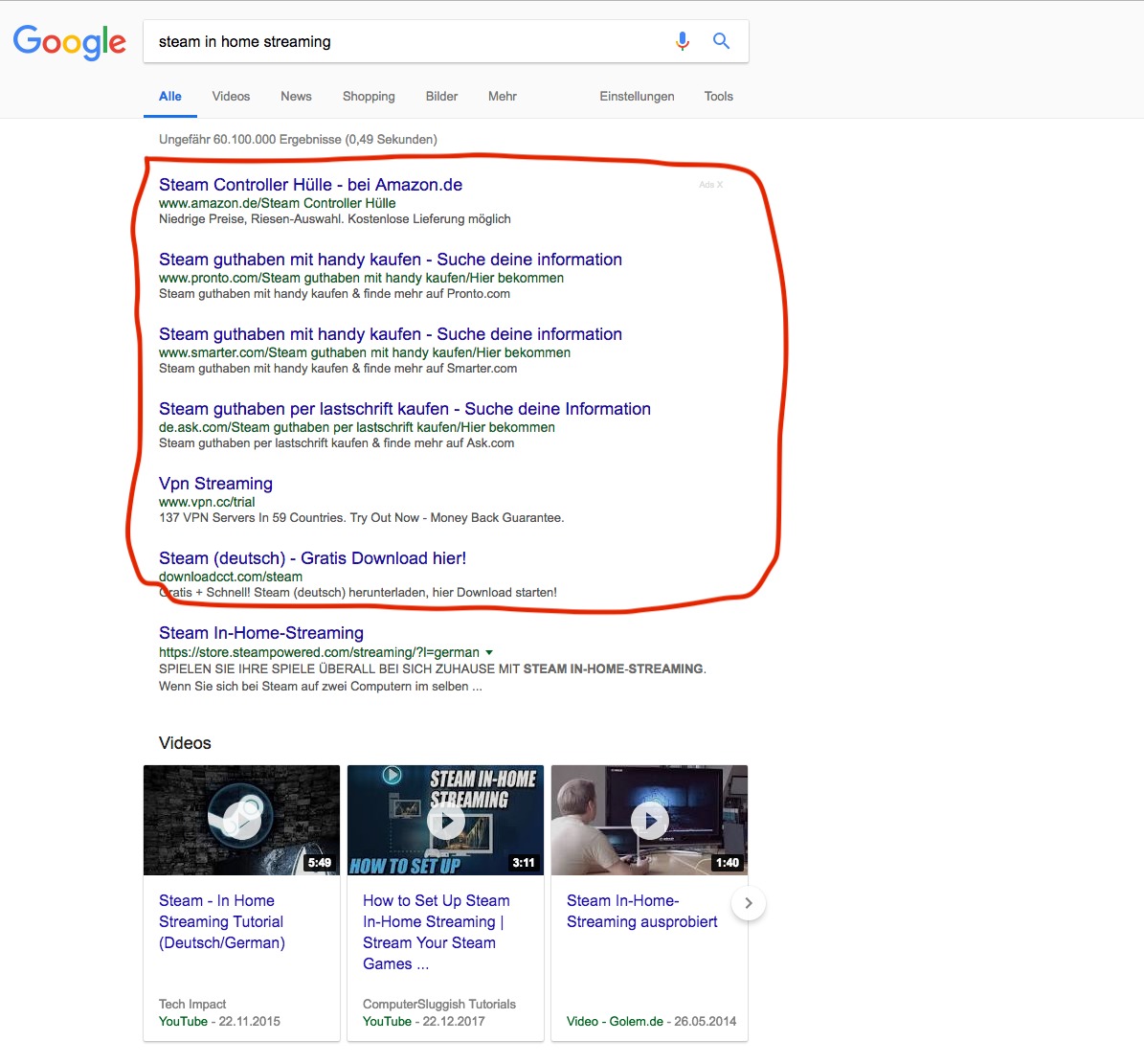The height and width of the screenshot is (1064, 1144).
Task: Go to the Shopping tab
Action: 369,97
